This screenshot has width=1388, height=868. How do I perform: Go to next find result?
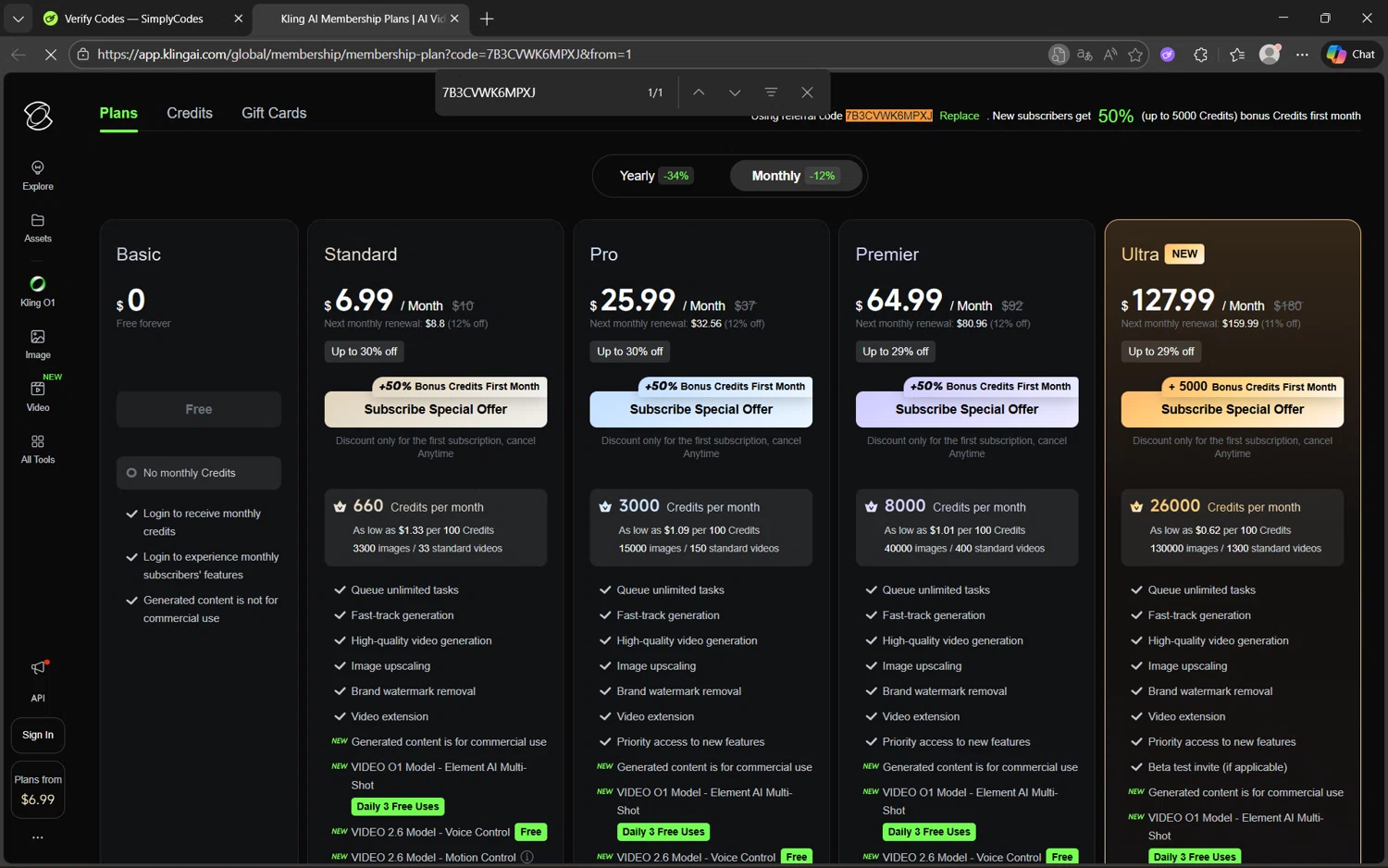point(735,93)
